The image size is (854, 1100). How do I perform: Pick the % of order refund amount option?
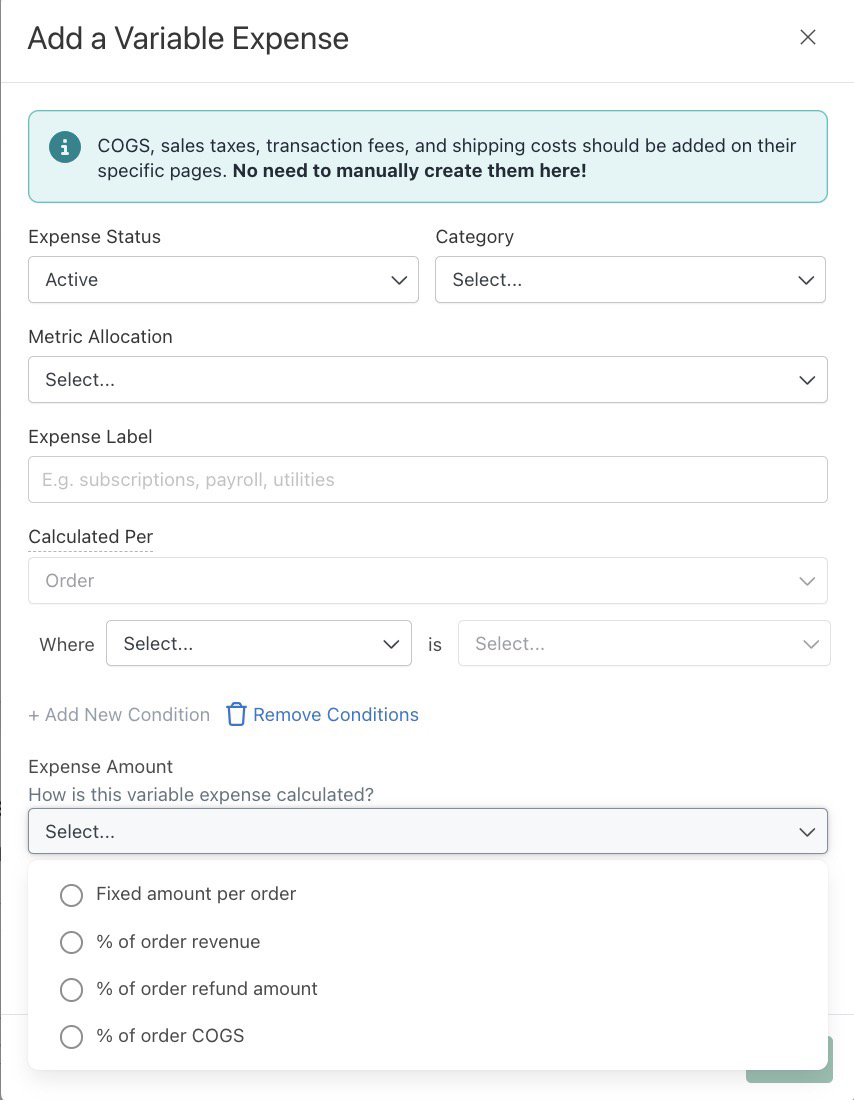[x=189, y=989]
